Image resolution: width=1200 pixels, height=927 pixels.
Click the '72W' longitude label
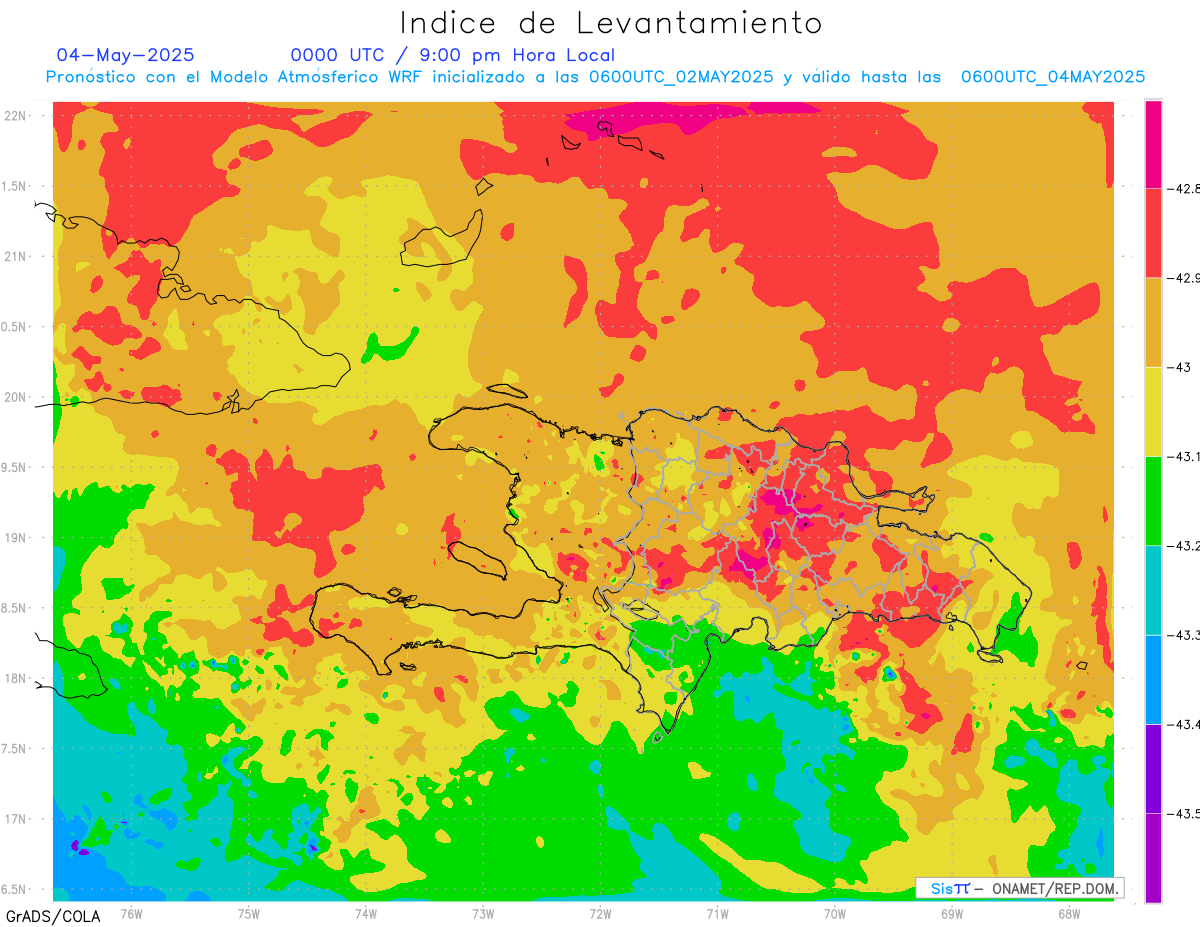coord(600,914)
